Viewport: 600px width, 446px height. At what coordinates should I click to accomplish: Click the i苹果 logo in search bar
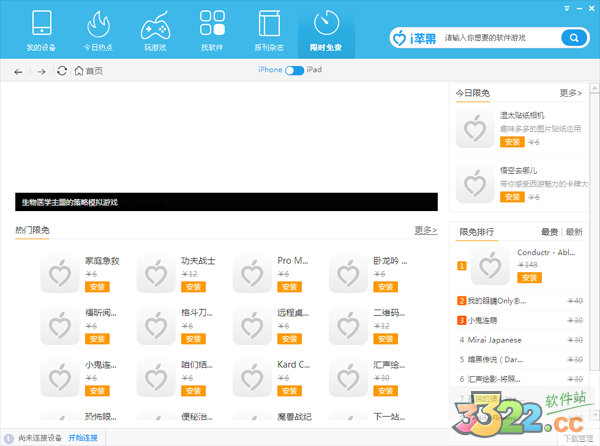point(415,38)
